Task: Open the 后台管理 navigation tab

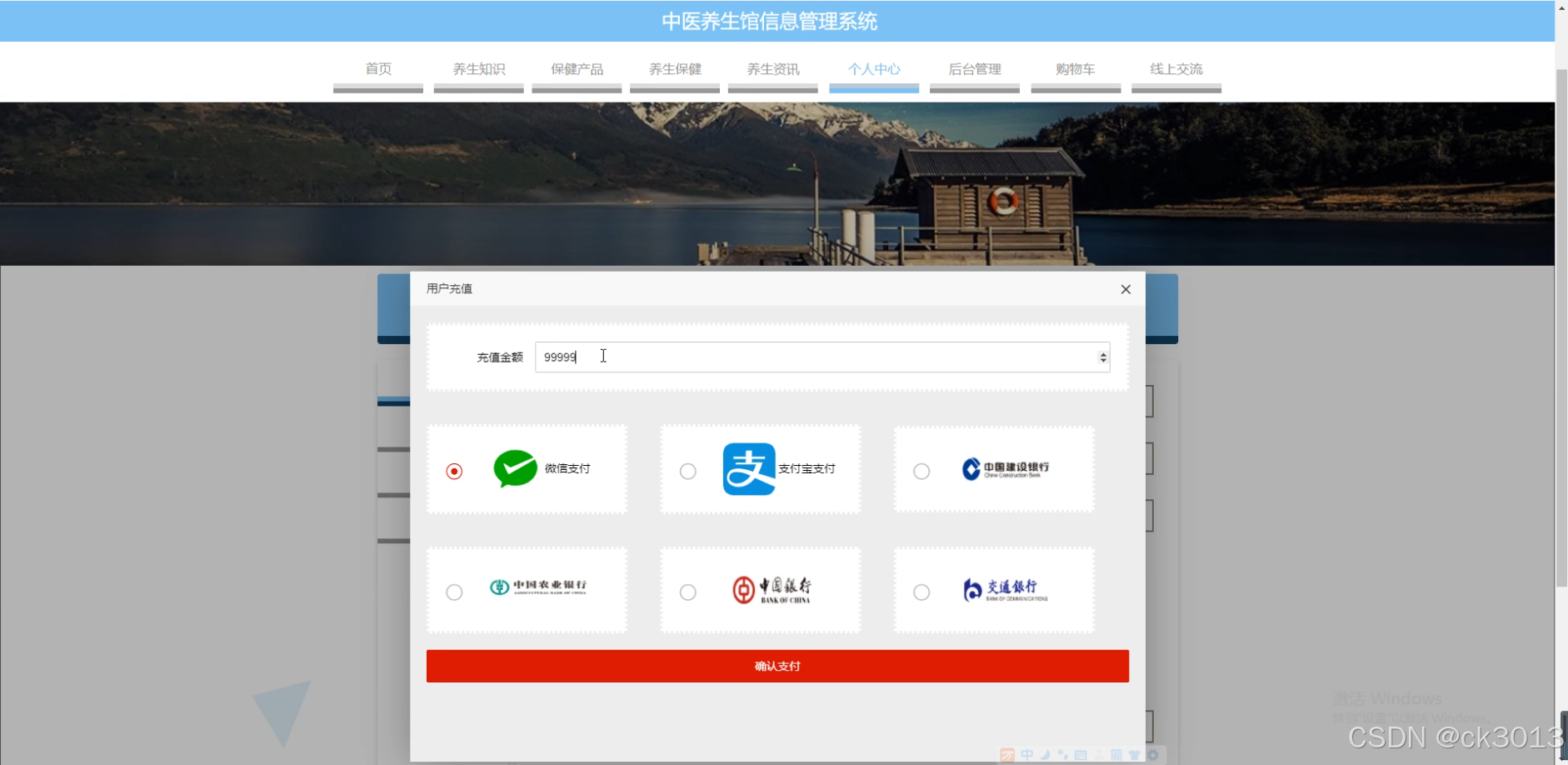Action: point(975,69)
